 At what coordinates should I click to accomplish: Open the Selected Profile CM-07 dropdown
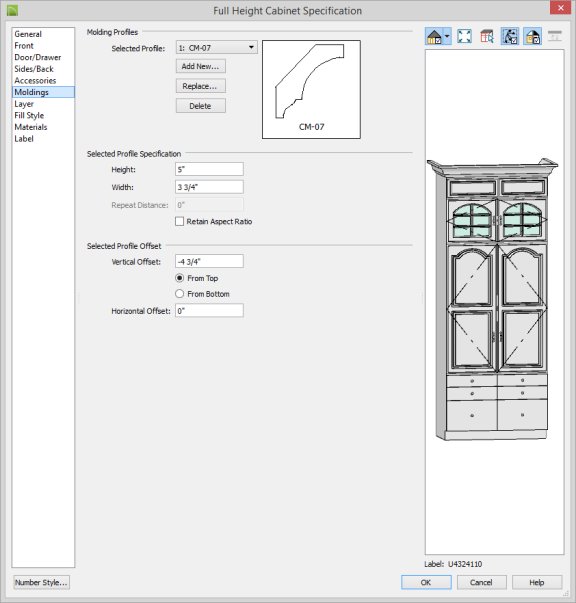216,48
